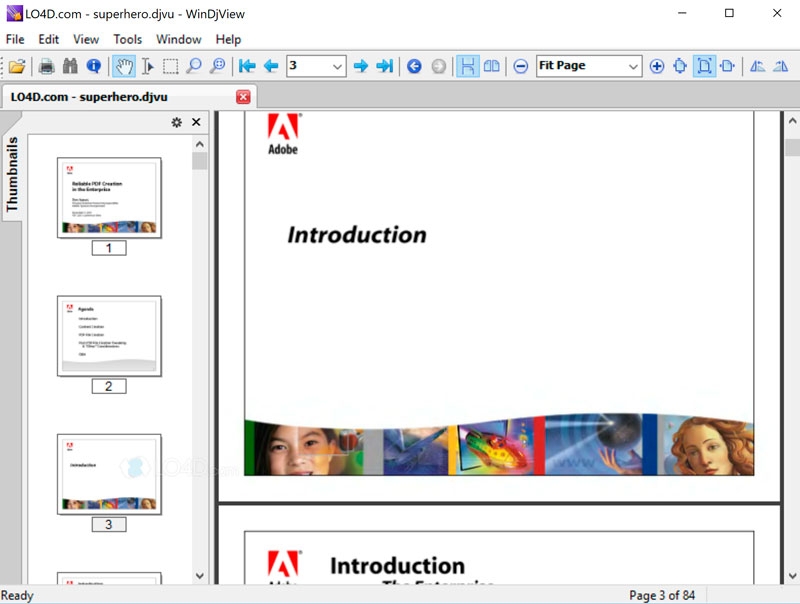Go to the next page

(361, 66)
